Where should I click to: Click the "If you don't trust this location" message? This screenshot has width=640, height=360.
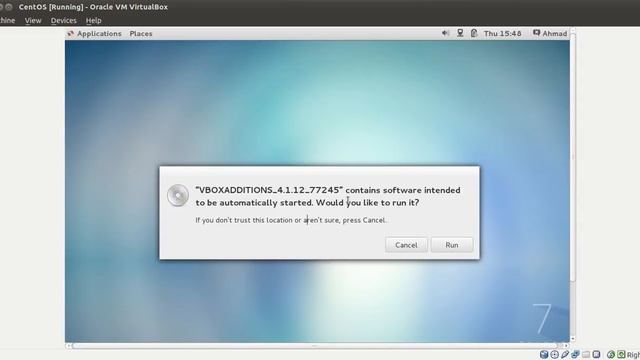pos(291,220)
